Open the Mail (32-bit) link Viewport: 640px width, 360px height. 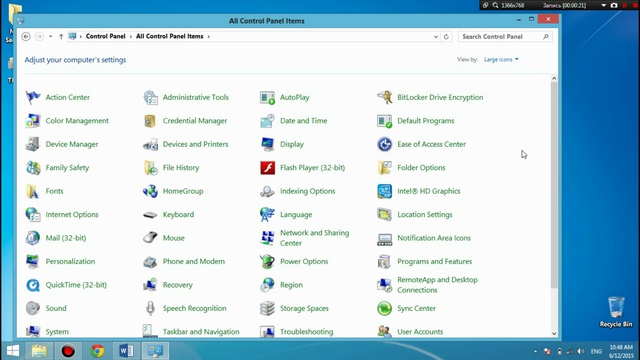coord(66,238)
